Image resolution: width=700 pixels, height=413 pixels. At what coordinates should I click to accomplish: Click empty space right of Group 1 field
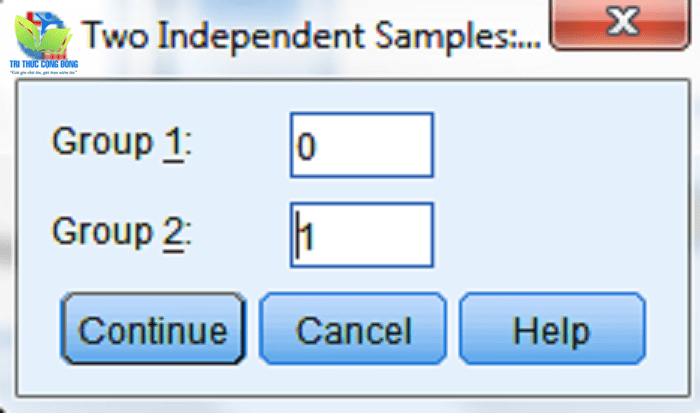click(558, 145)
